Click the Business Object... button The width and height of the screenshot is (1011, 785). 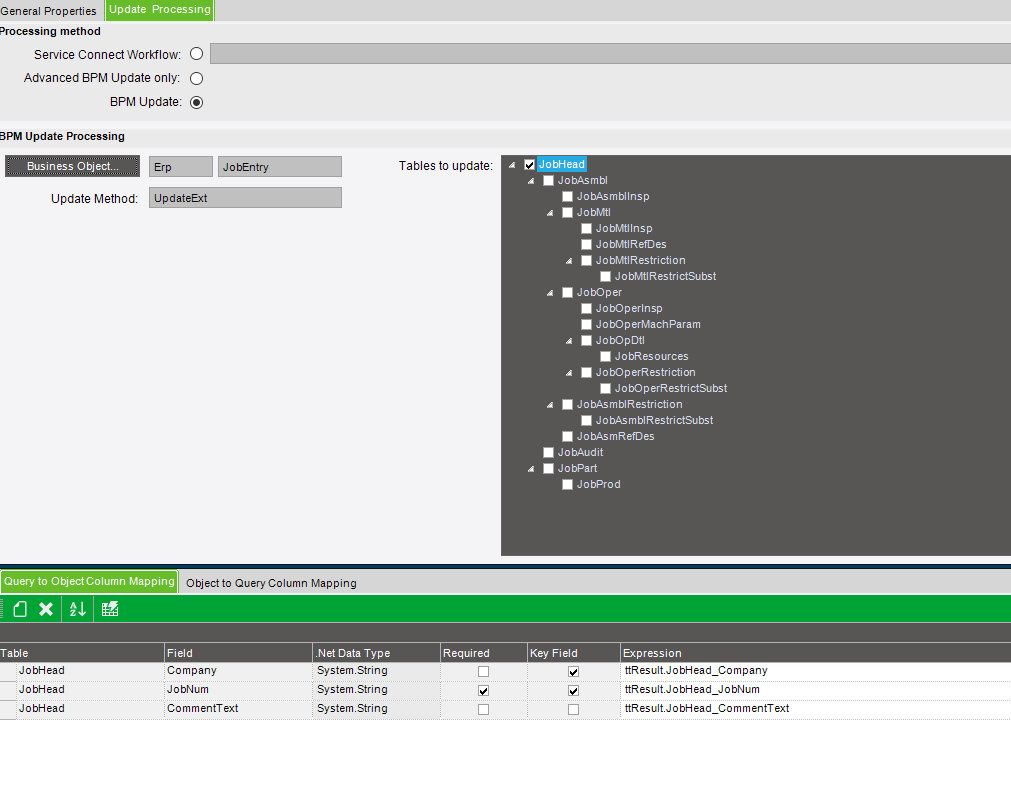tap(73, 166)
